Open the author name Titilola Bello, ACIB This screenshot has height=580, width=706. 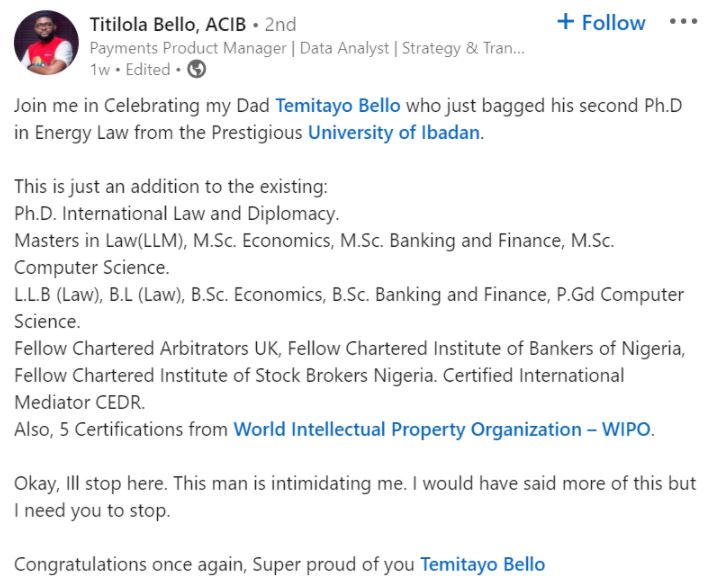[168, 23]
